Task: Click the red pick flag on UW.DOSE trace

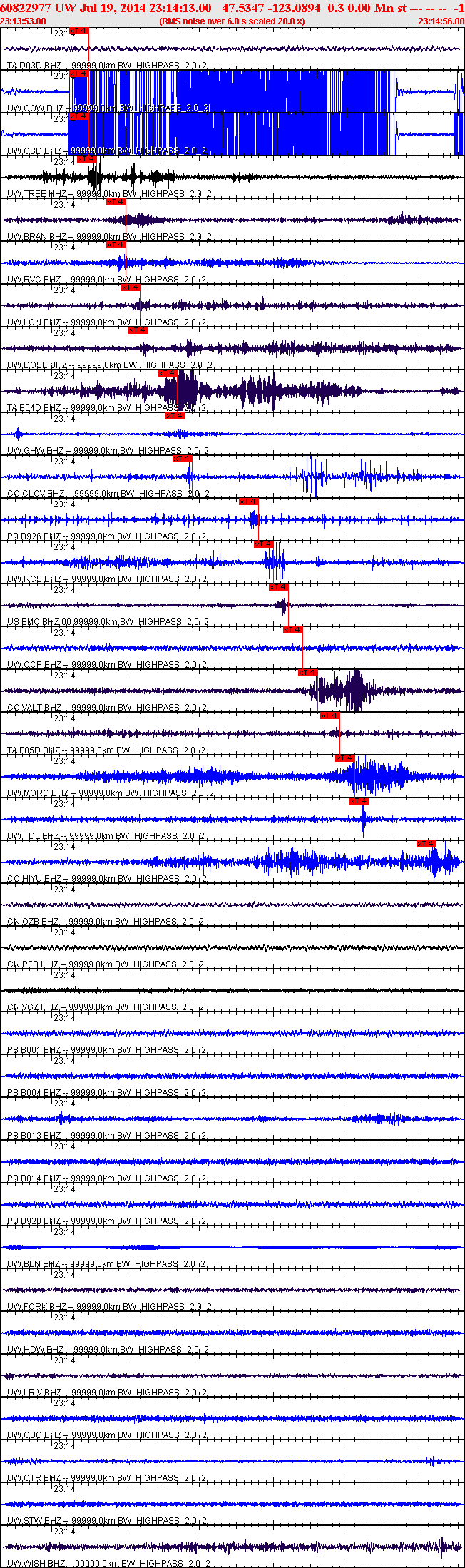Action: click(x=138, y=330)
